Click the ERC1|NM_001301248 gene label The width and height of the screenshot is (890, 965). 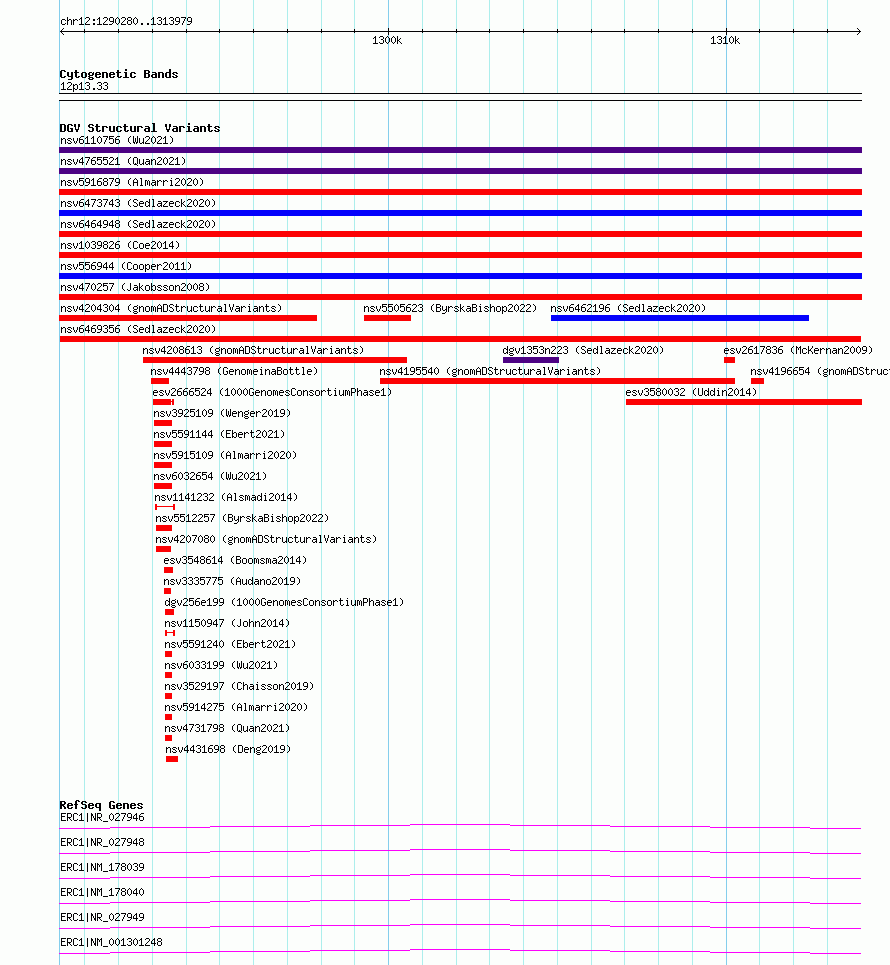pyautogui.click(x=111, y=942)
